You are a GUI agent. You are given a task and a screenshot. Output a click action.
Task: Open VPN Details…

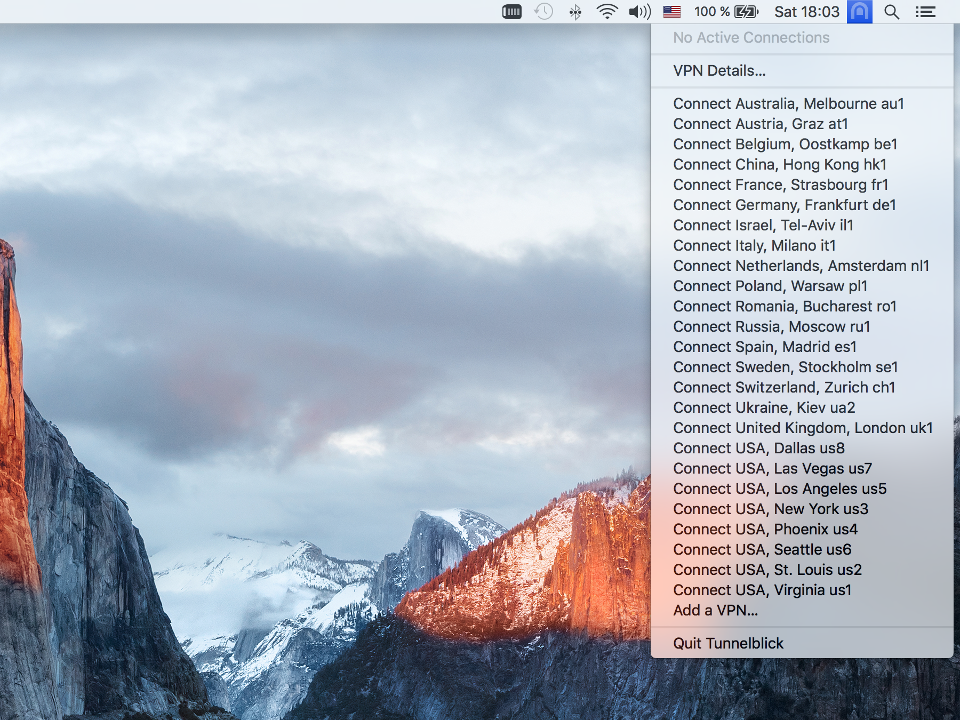(x=802, y=70)
